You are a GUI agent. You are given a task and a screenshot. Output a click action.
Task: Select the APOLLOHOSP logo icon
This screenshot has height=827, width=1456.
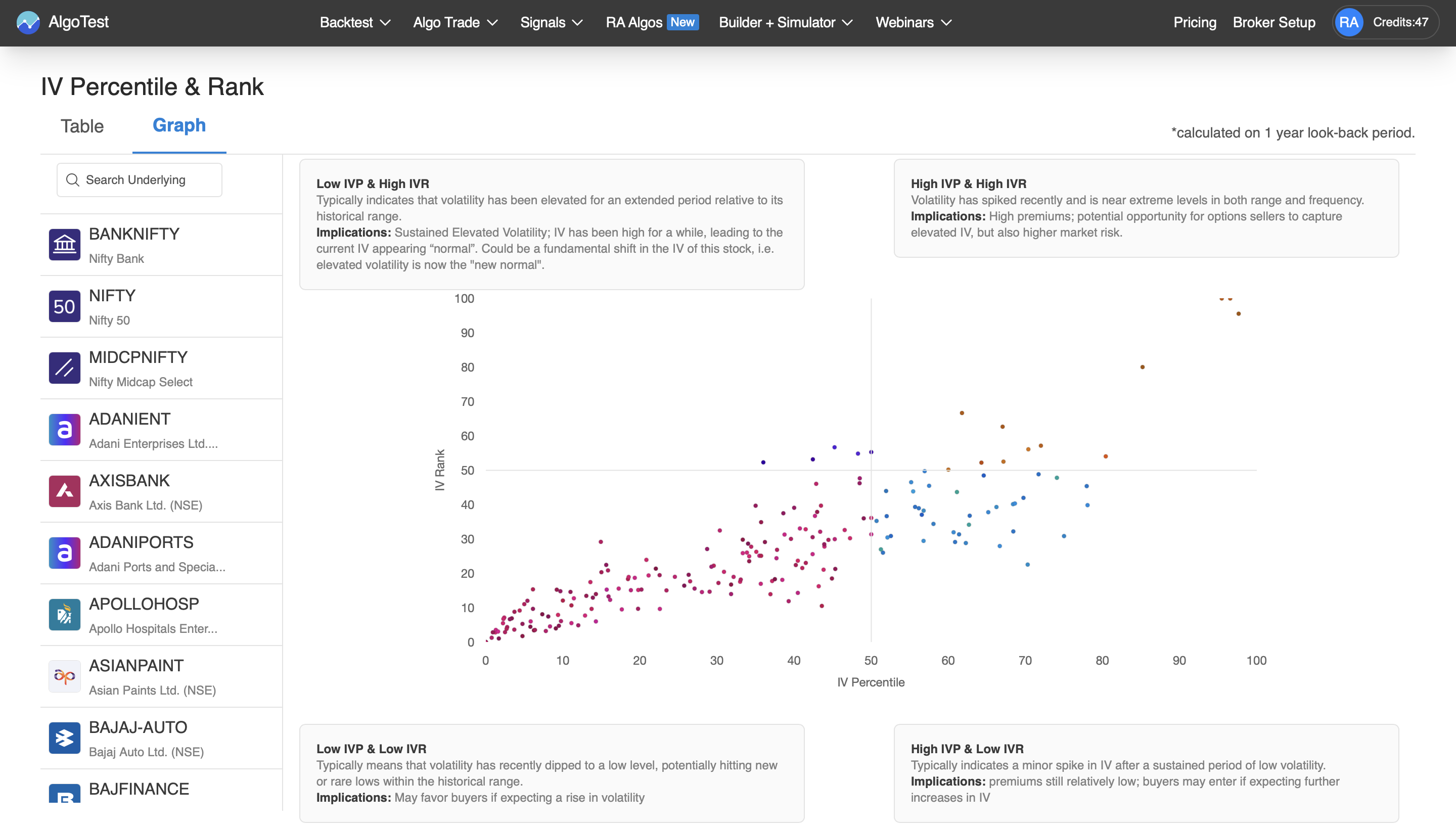click(x=64, y=615)
